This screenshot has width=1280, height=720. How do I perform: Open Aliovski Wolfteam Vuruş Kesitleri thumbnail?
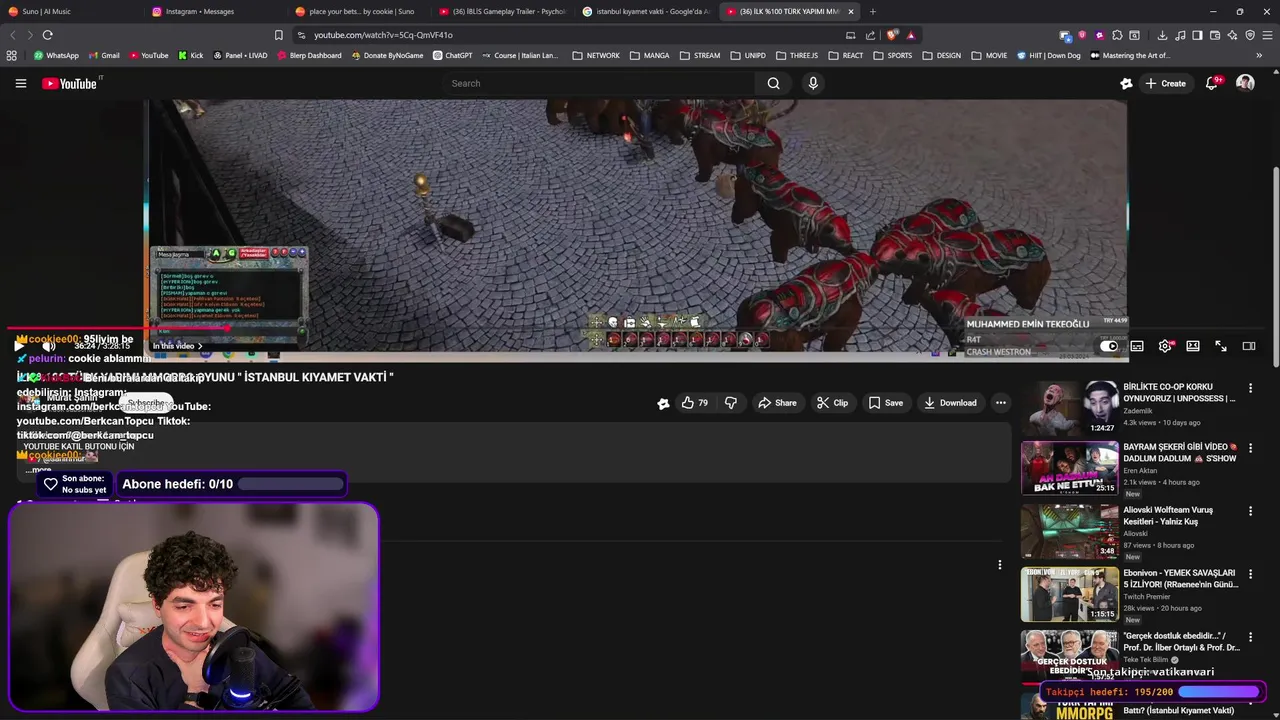[1069, 530]
